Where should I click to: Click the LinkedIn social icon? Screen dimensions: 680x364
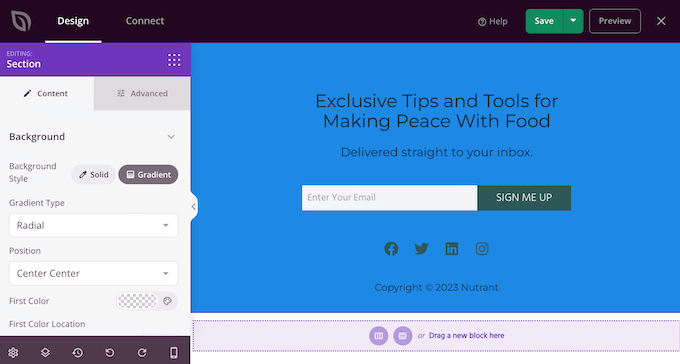point(451,249)
